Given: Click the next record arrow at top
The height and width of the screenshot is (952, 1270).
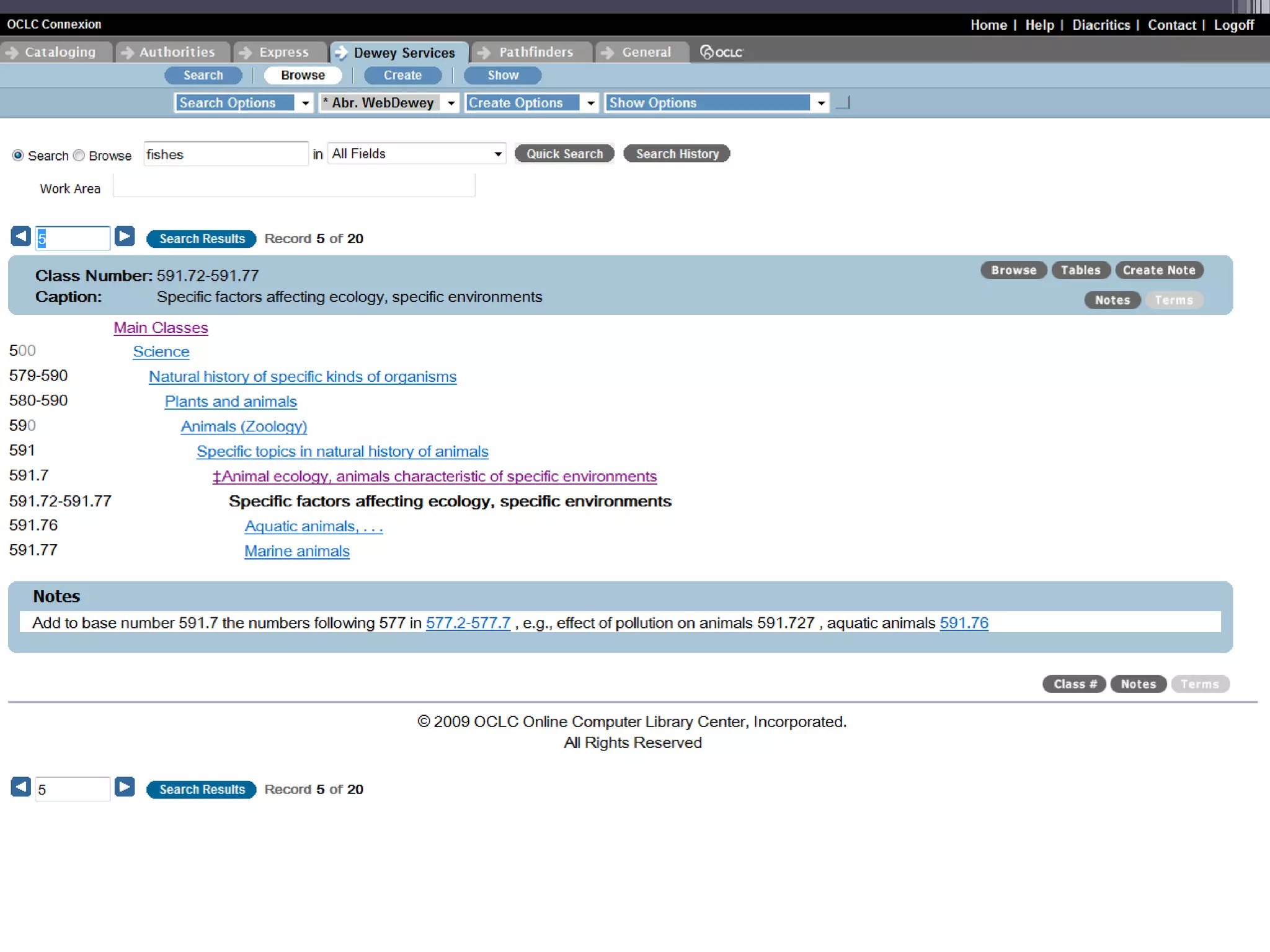Looking at the screenshot, I should click(125, 237).
